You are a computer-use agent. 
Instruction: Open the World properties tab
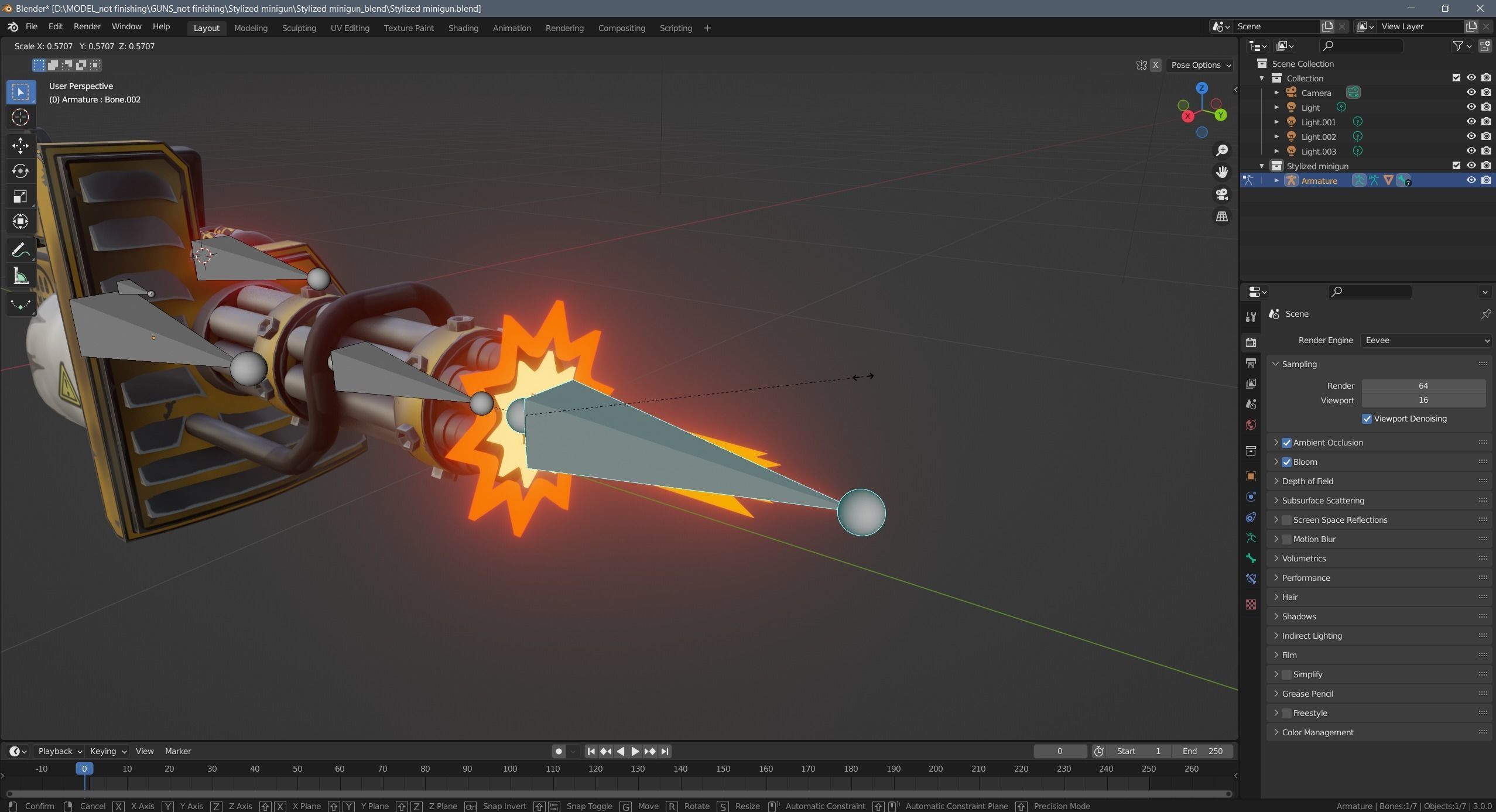tap(1251, 425)
